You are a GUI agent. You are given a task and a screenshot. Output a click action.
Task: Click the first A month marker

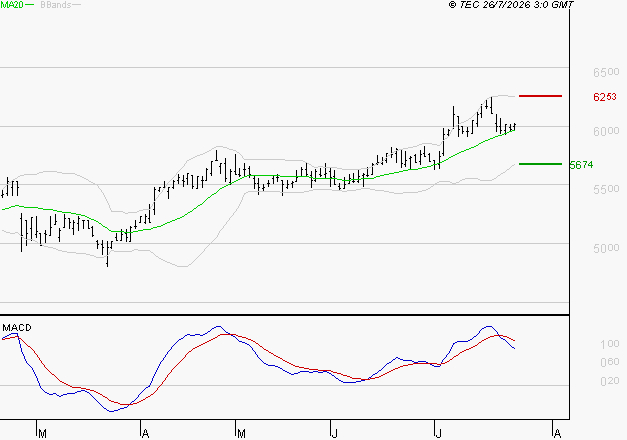coord(146,433)
